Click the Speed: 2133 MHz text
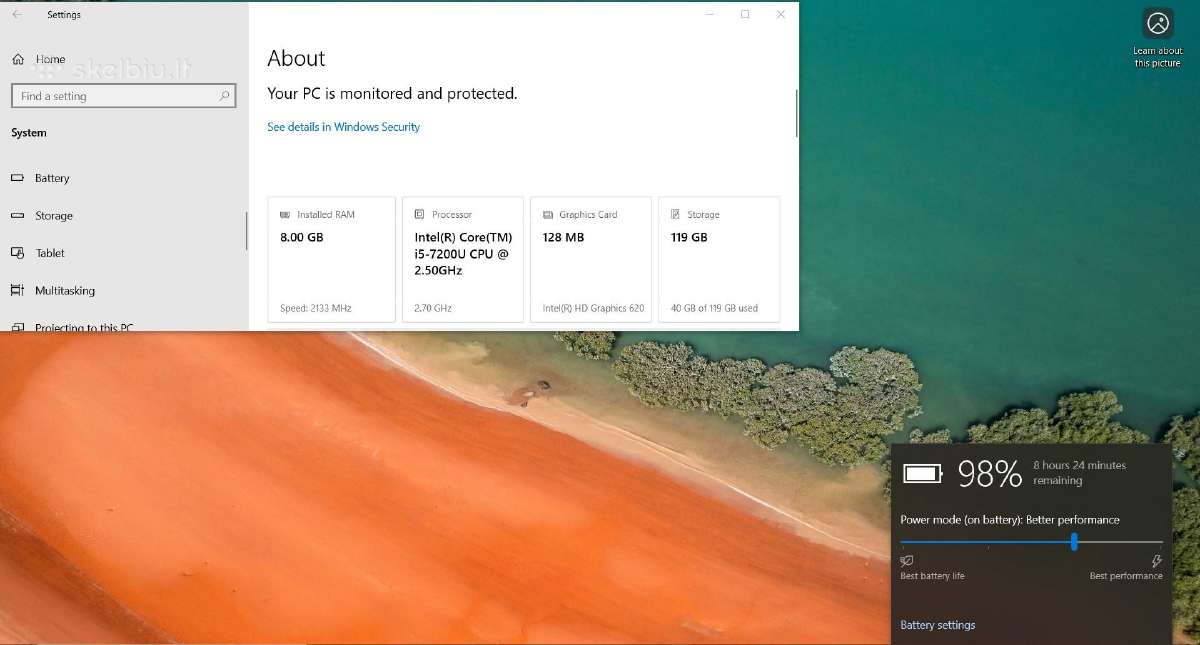The image size is (1200, 645). click(316, 308)
